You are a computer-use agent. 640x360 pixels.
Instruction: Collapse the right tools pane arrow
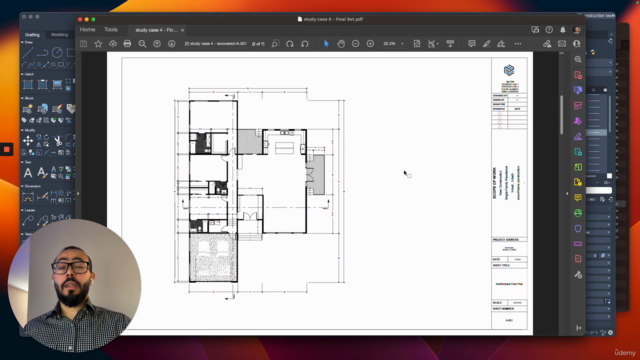567,193
